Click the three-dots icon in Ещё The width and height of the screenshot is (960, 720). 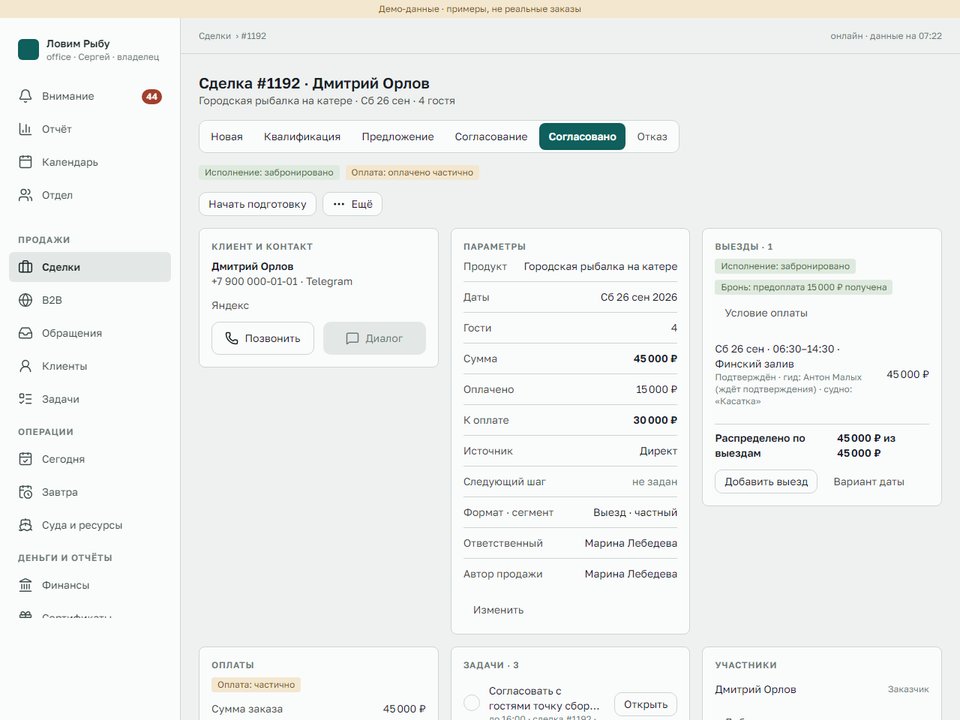pyautogui.click(x=339, y=204)
